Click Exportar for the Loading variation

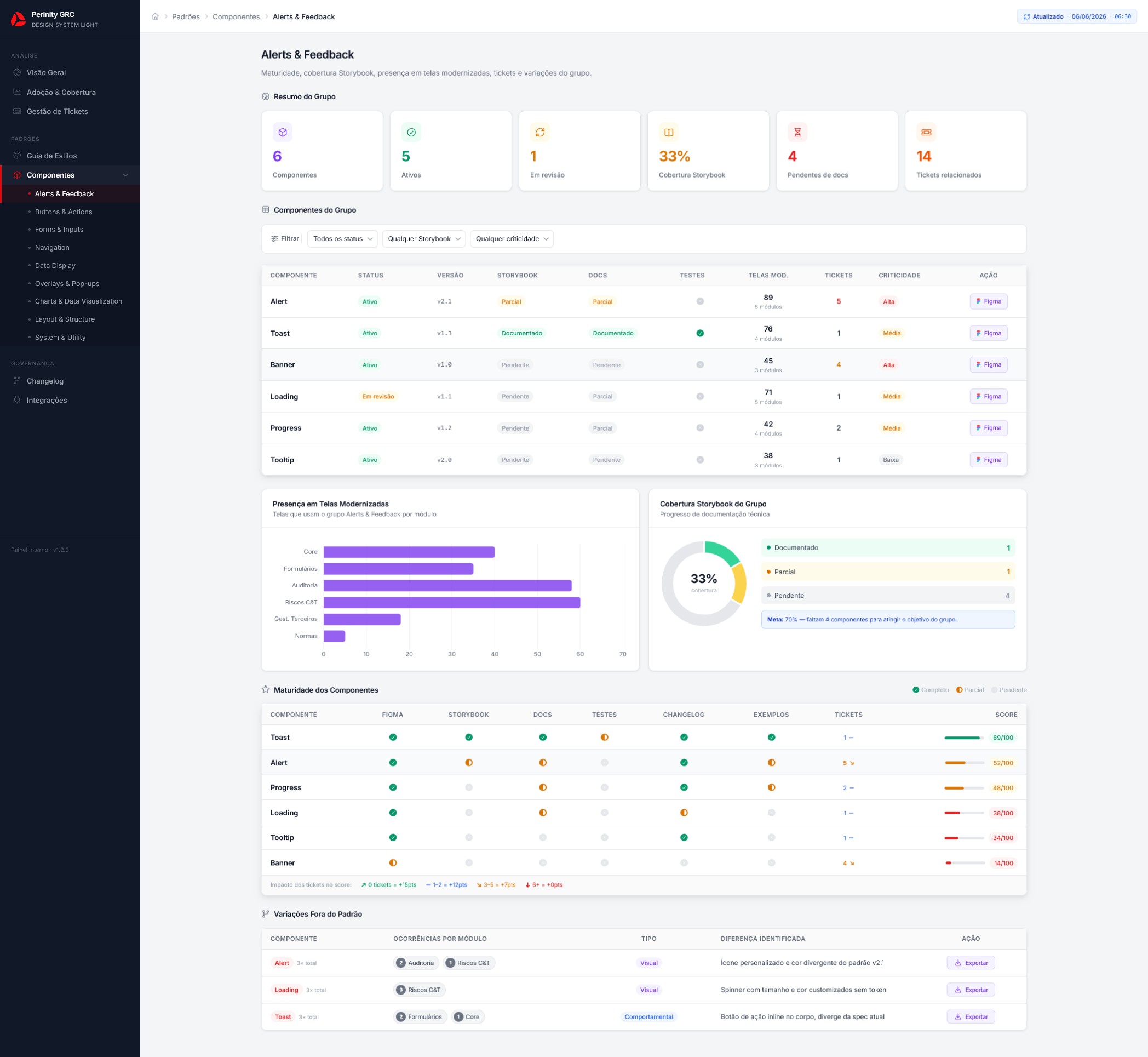pos(971,990)
